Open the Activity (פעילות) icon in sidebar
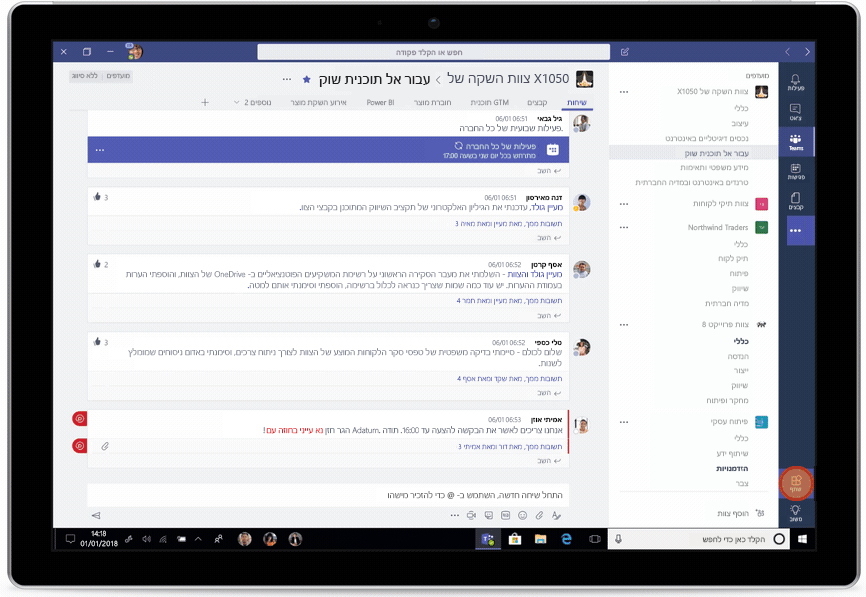This screenshot has height=597, width=866. tap(795, 81)
